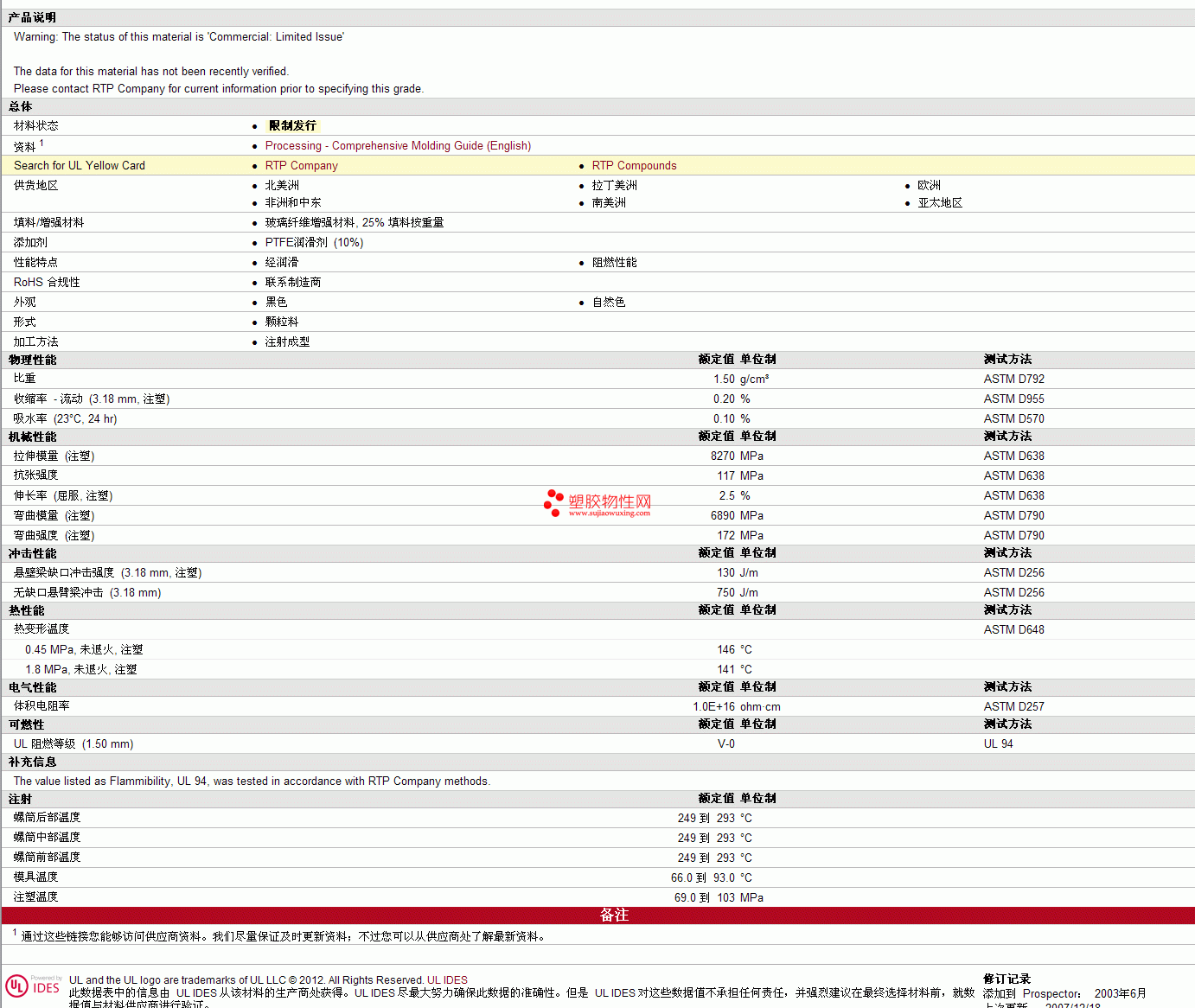Image resolution: width=1195 pixels, height=1008 pixels.
Task: Click the 联系制造商 RoHS value
Action: 293,283
